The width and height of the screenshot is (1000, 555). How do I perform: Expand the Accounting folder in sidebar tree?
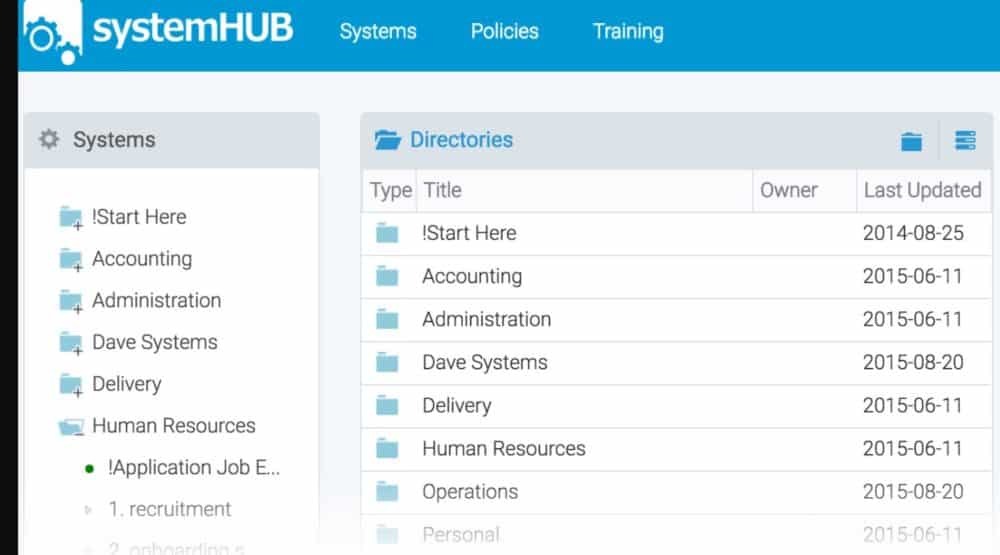(x=70, y=260)
